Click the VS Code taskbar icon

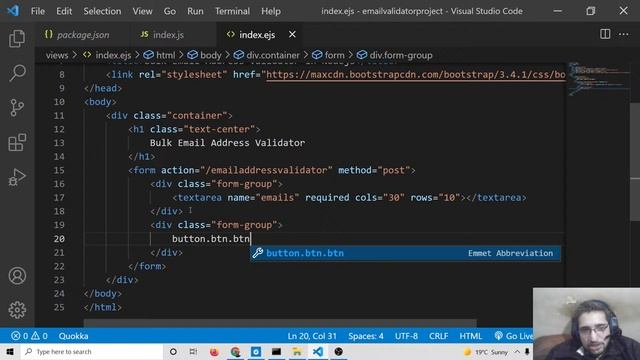click(318, 351)
